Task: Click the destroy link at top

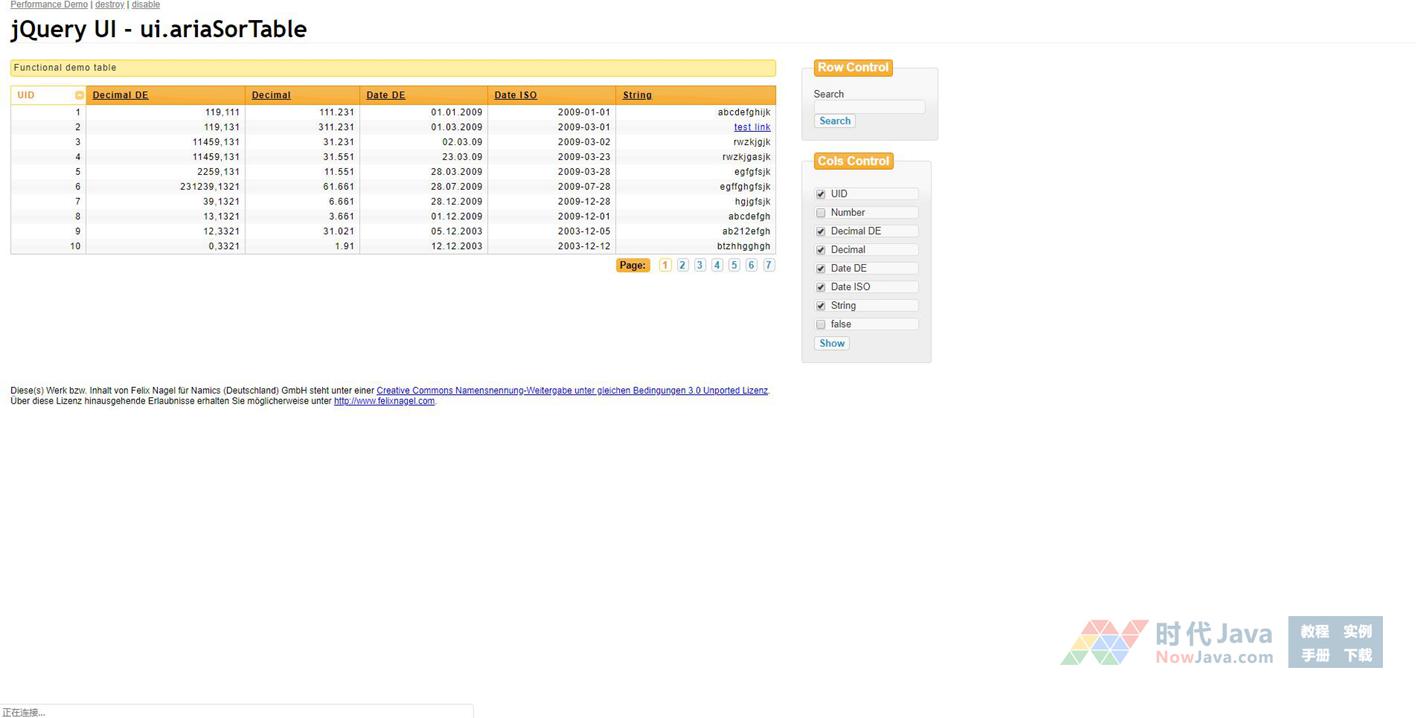Action: [x=109, y=5]
